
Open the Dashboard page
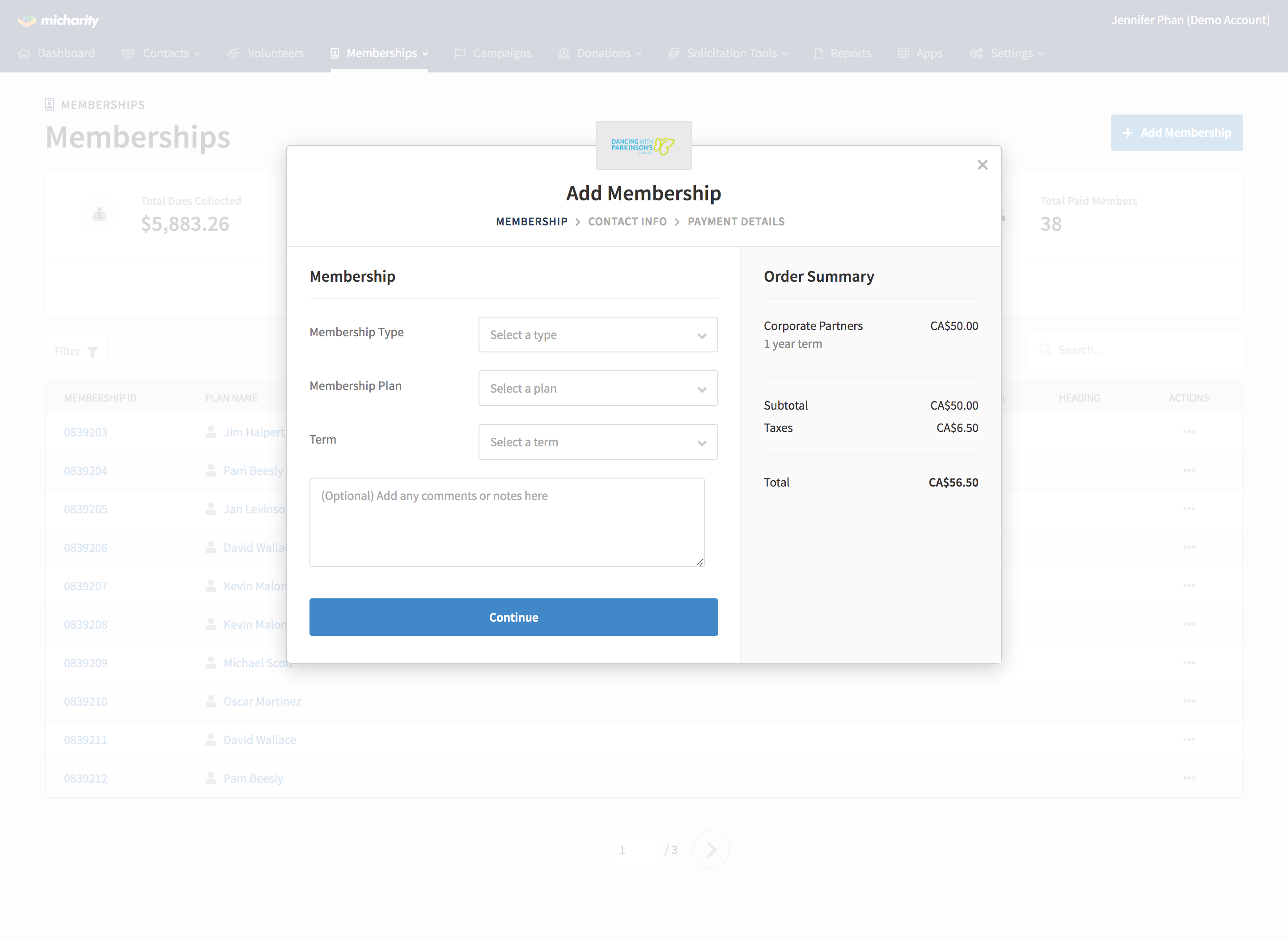point(56,54)
